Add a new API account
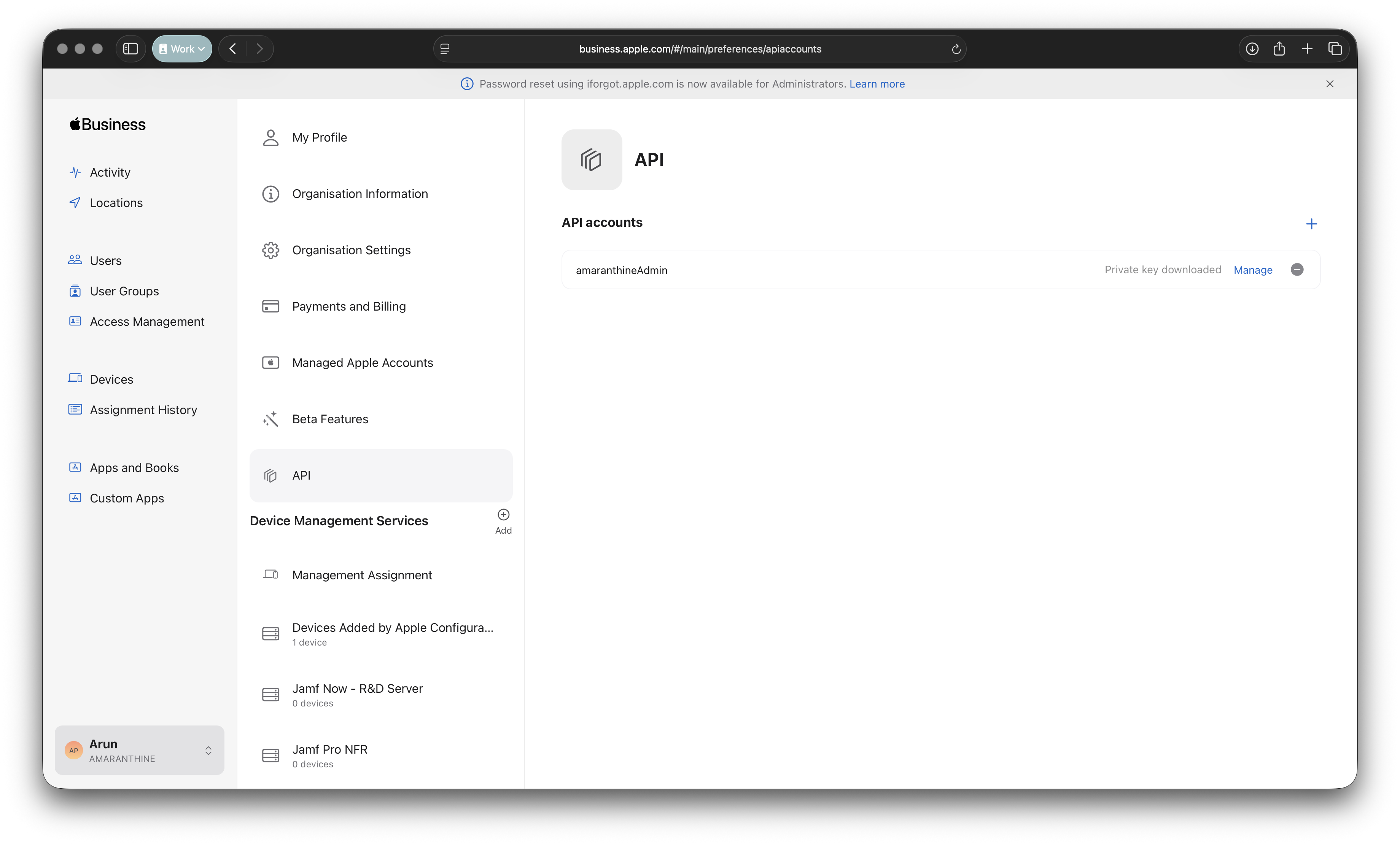 (1311, 224)
